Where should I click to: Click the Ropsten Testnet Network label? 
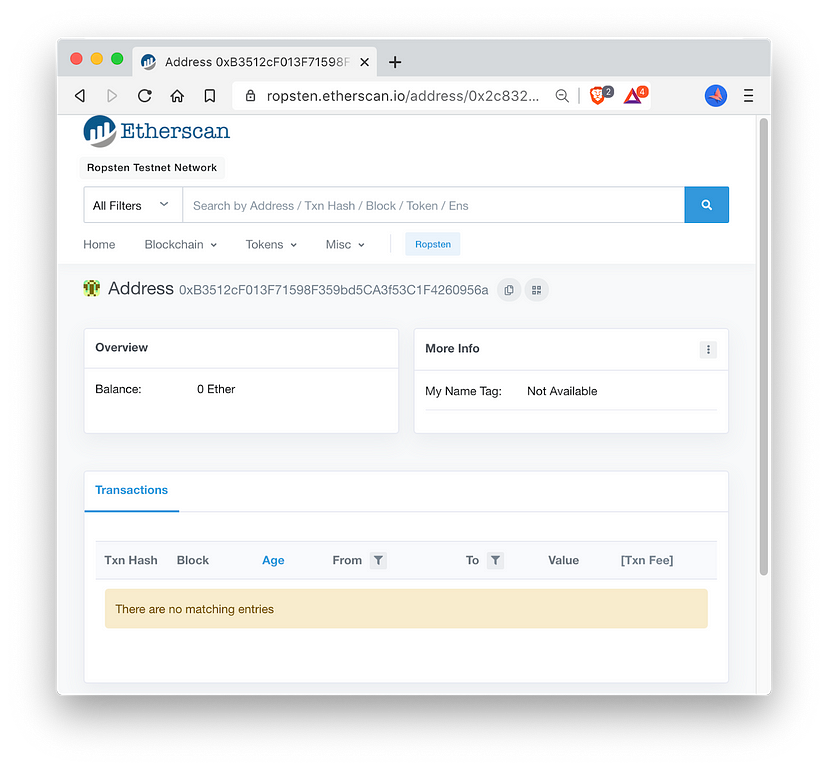[x=152, y=168]
